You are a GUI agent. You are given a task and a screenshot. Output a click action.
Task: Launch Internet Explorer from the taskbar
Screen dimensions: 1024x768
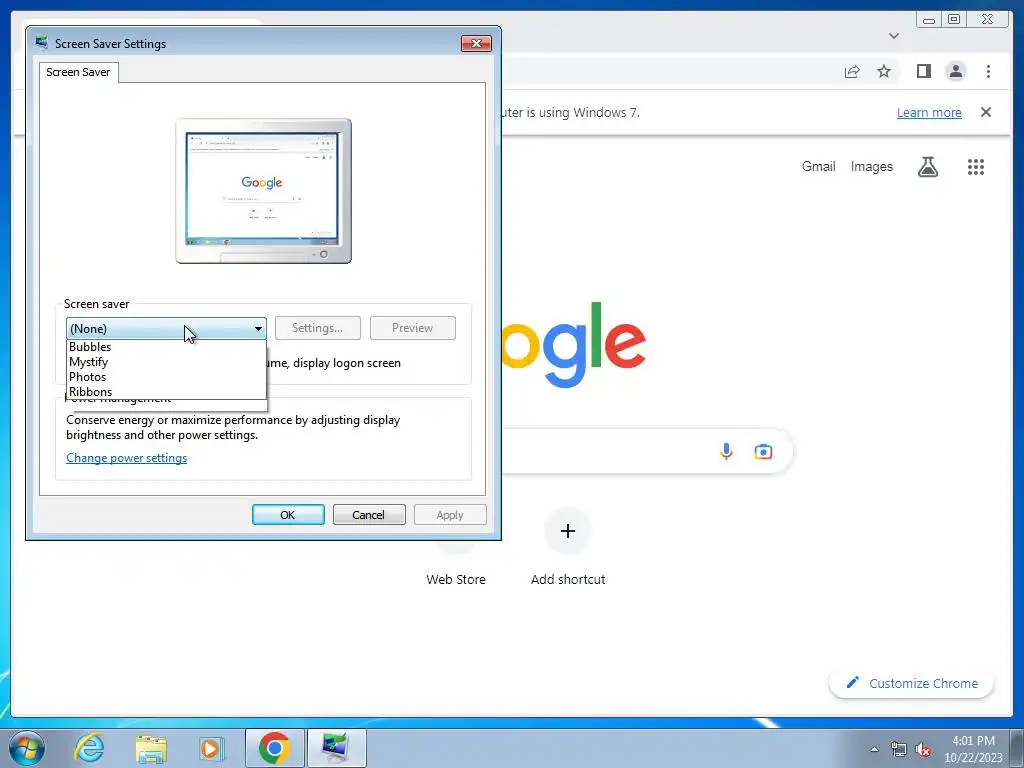[x=89, y=748]
